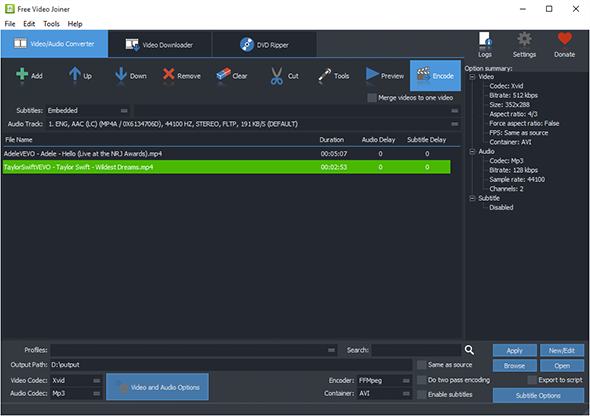Screen dimensions: 590x416
Task: Click the green Add plus icon
Action: pos(22,74)
